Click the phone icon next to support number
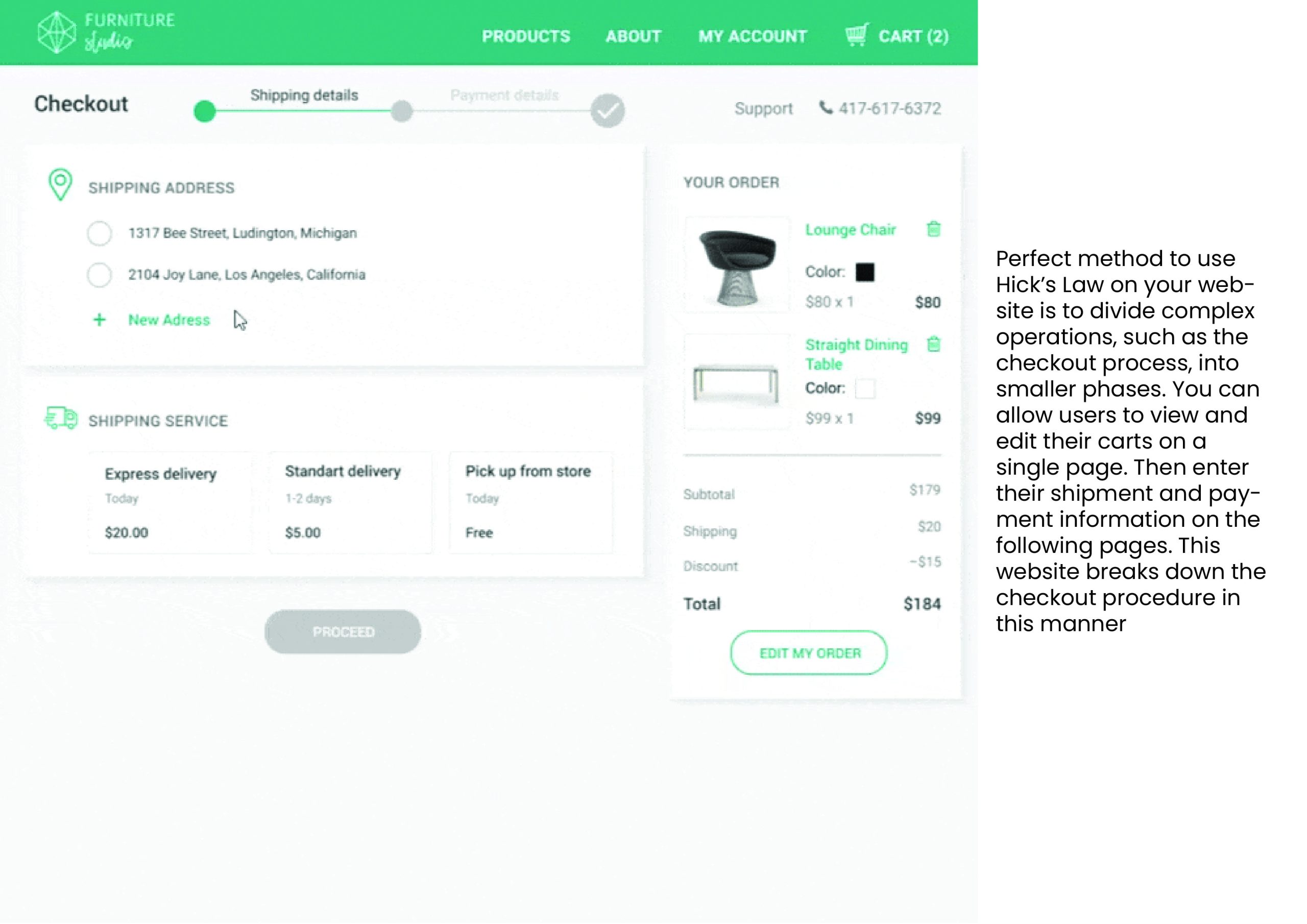The height and width of the screenshot is (924, 1307). coord(825,108)
